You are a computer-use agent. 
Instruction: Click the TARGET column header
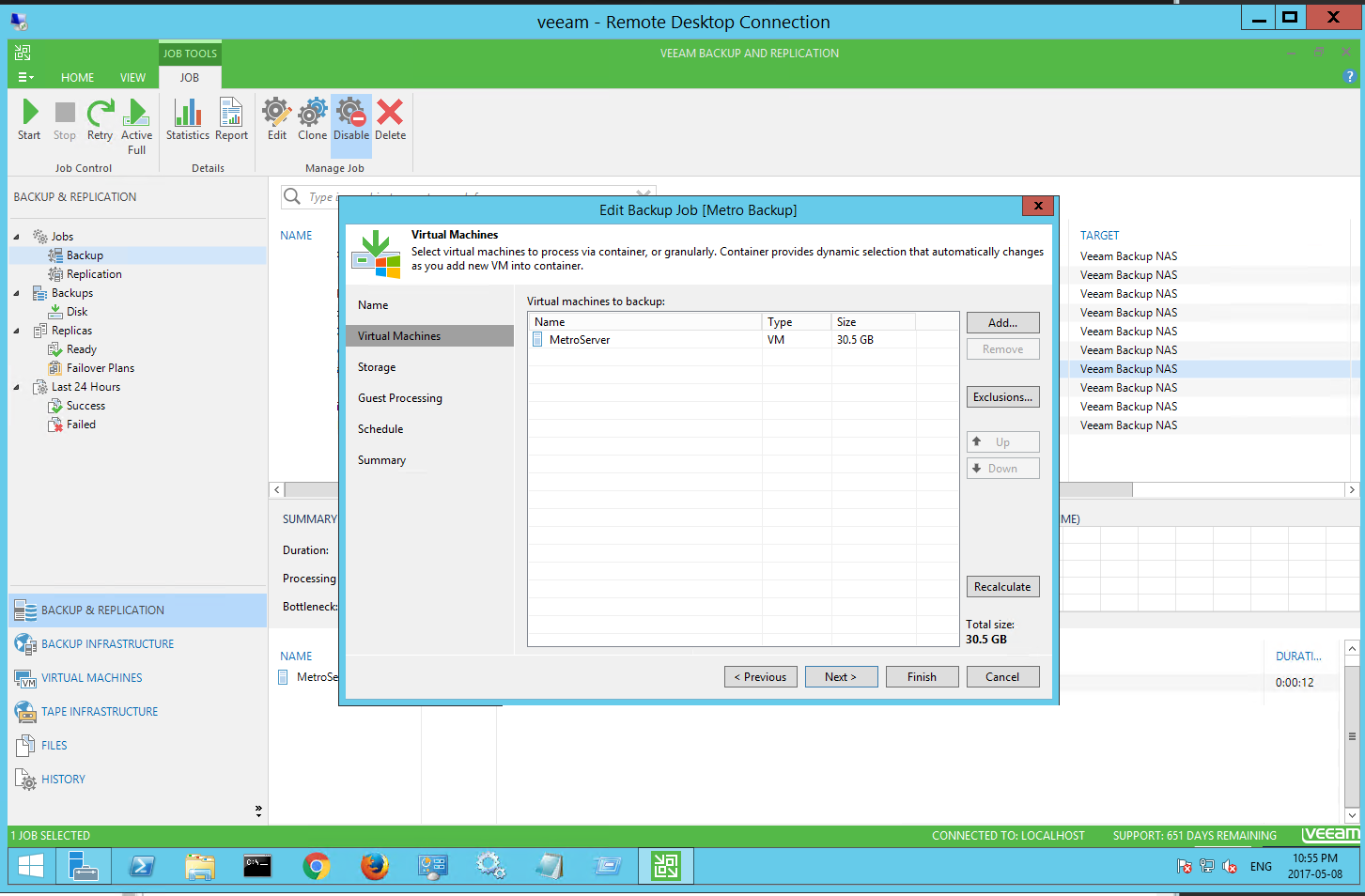tap(1099, 236)
